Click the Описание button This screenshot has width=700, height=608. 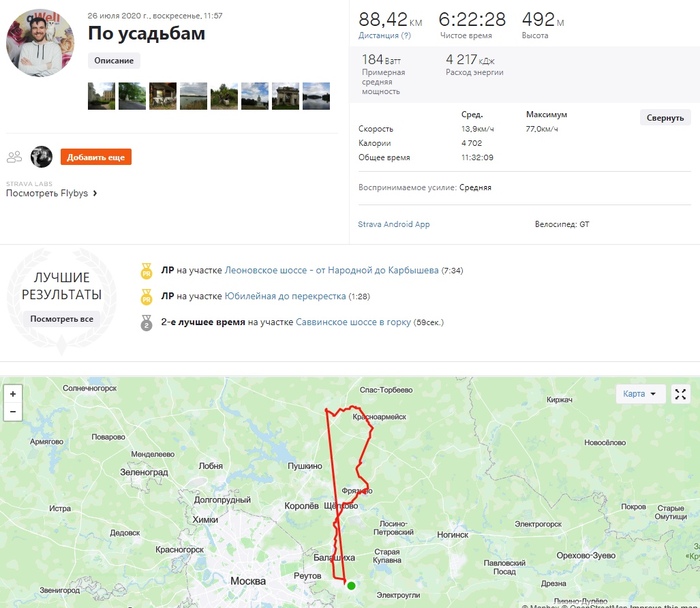click(x=114, y=61)
